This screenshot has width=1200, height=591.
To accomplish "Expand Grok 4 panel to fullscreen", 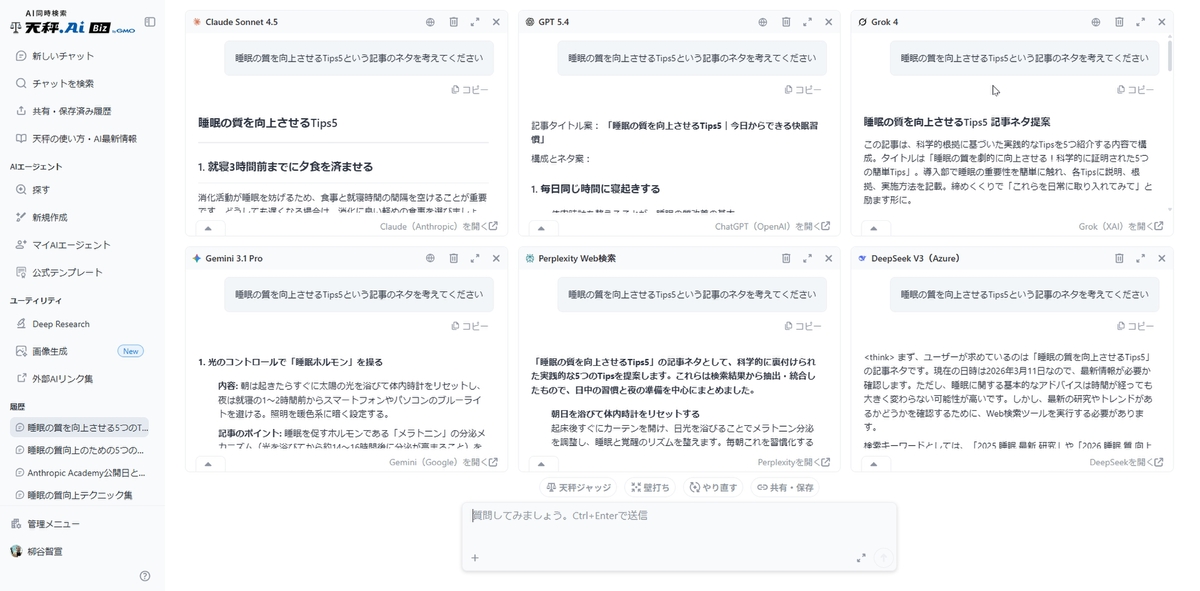I will pos(1141,22).
